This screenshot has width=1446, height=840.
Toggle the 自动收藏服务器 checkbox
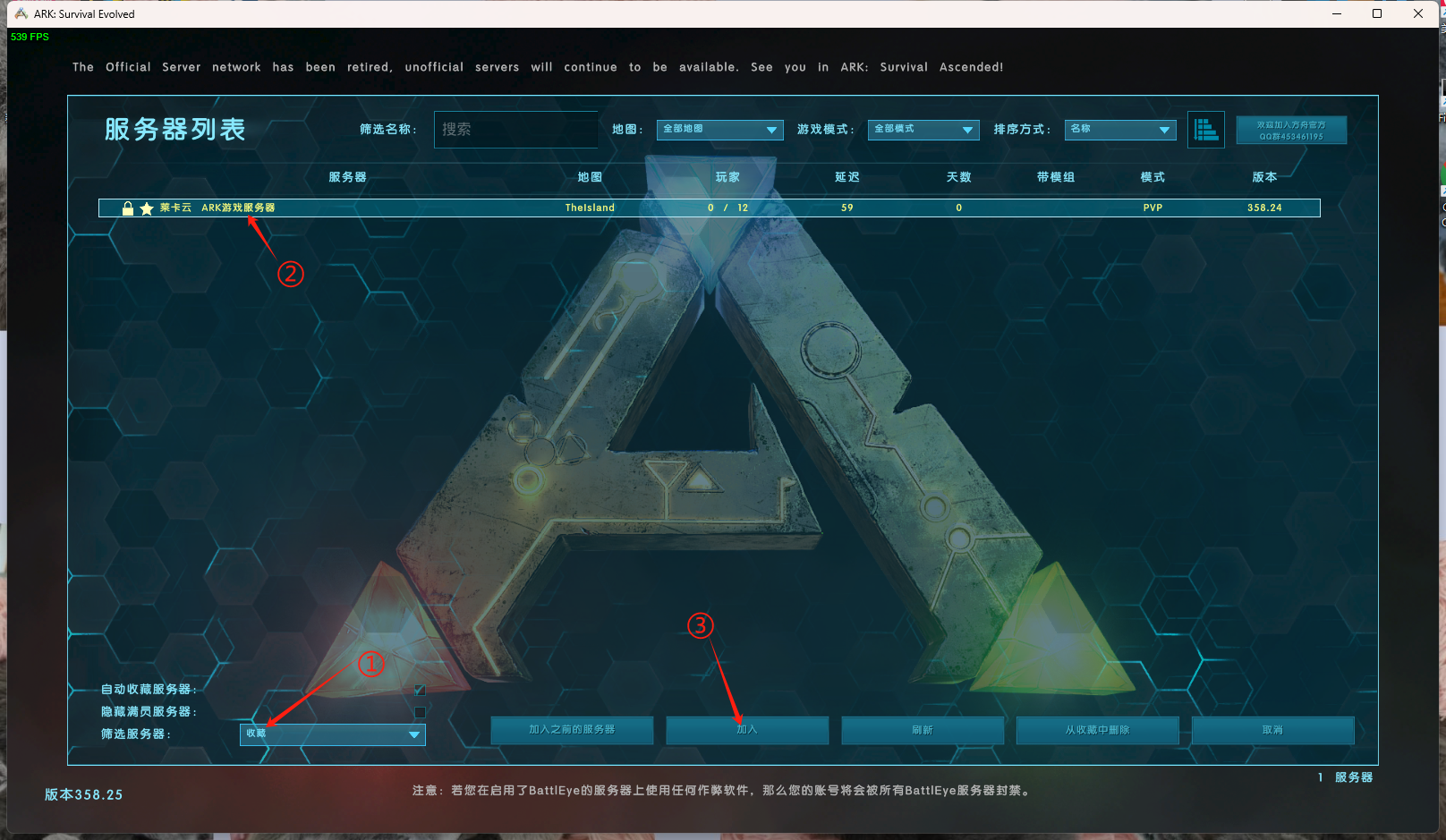click(420, 690)
